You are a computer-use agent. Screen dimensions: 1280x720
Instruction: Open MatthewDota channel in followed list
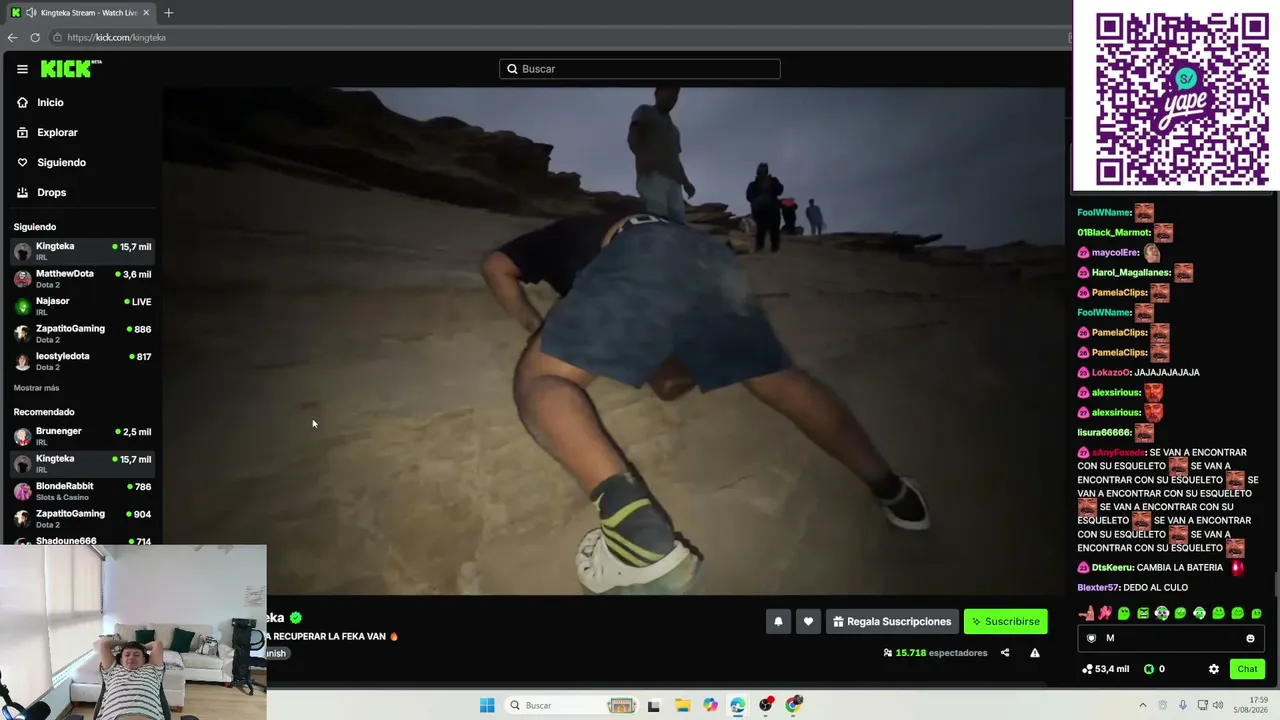pyautogui.click(x=83, y=278)
